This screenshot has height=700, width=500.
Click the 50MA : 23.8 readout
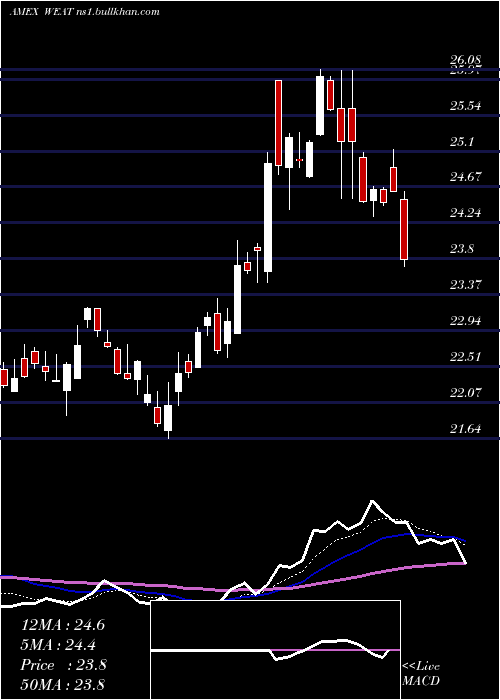pyautogui.click(x=63, y=685)
